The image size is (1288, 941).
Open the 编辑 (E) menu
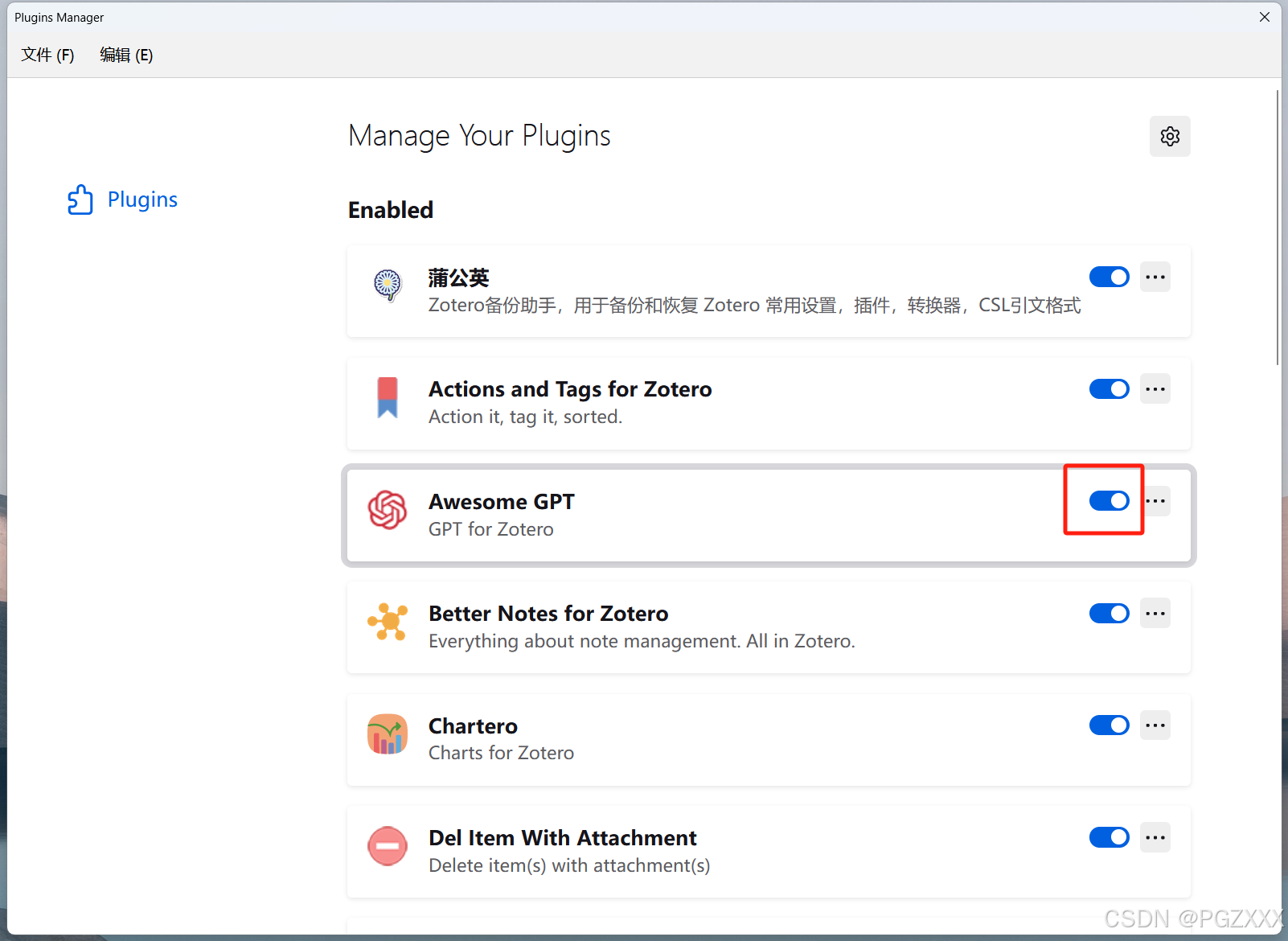[126, 55]
